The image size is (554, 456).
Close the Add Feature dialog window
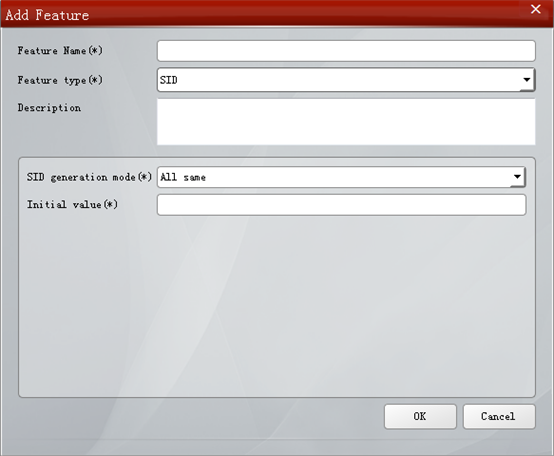536,9
